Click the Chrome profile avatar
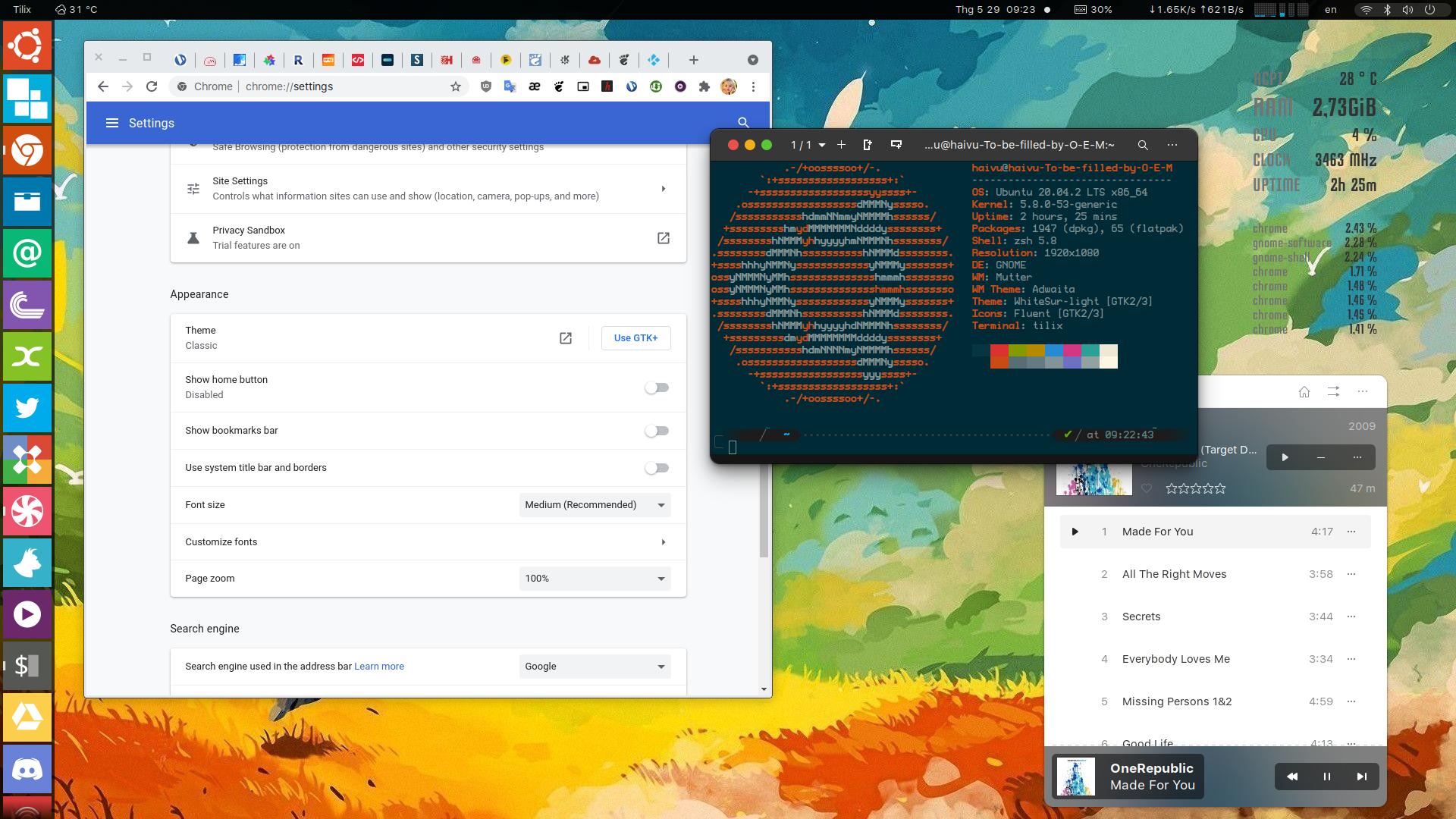The width and height of the screenshot is (1456, 819). click(x=729, y=86)
